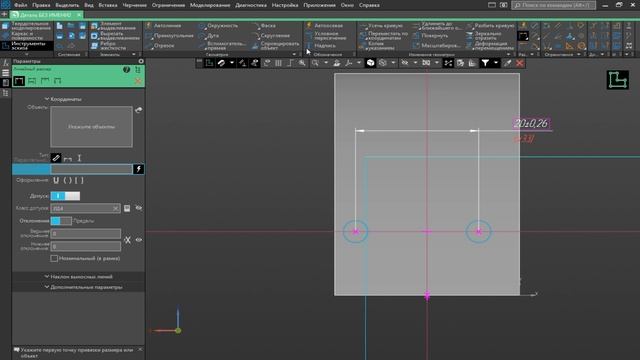Click the filter funnel icon
The image size is (640, 360).
point(485,63)
